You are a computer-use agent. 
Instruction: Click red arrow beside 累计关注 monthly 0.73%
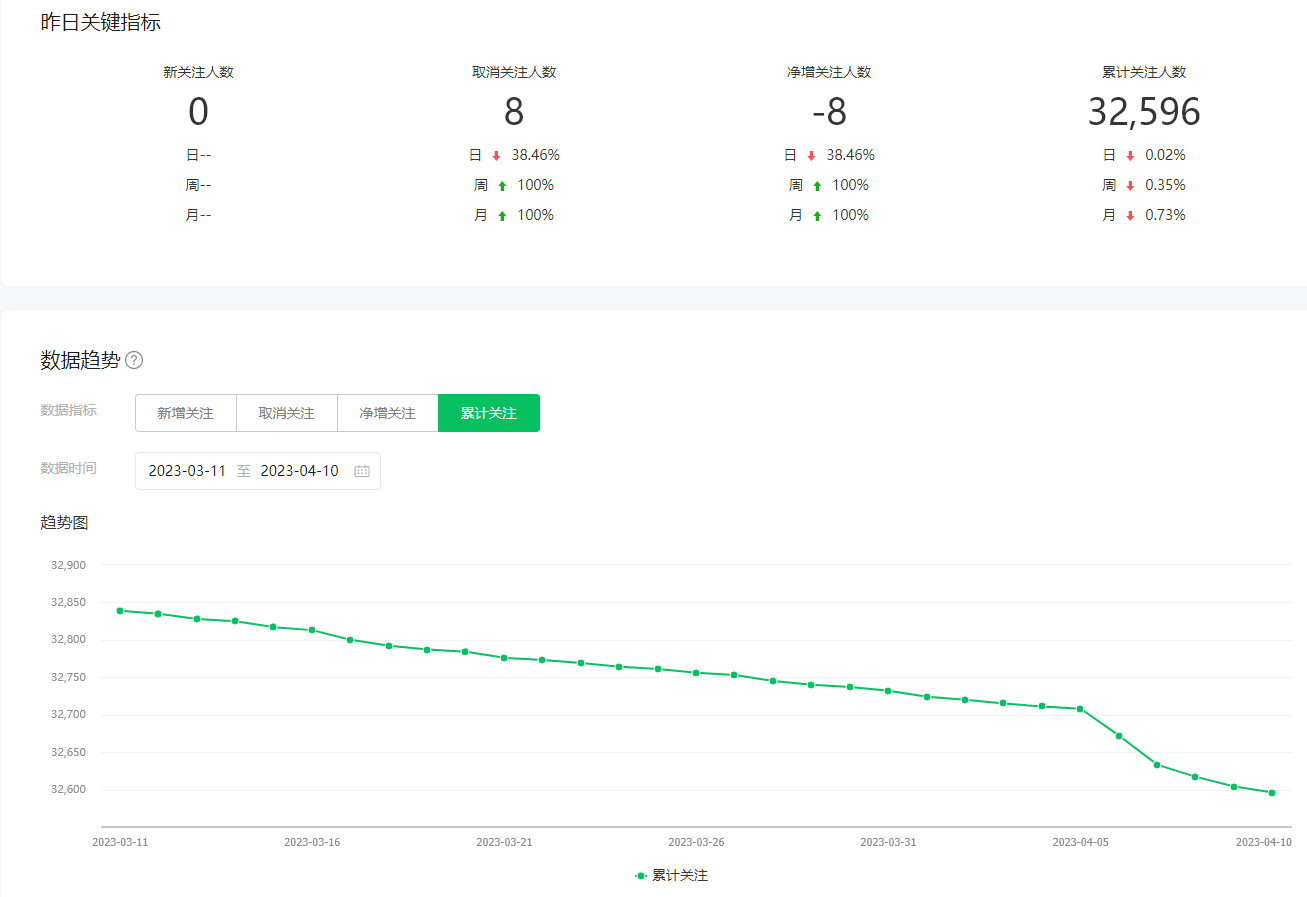click(1130, 216)
